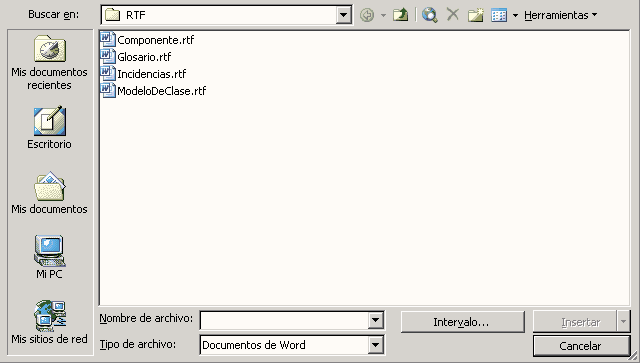Select Mi PC in the sidebar
640x363 pixels.
click(x=49, y=257)
